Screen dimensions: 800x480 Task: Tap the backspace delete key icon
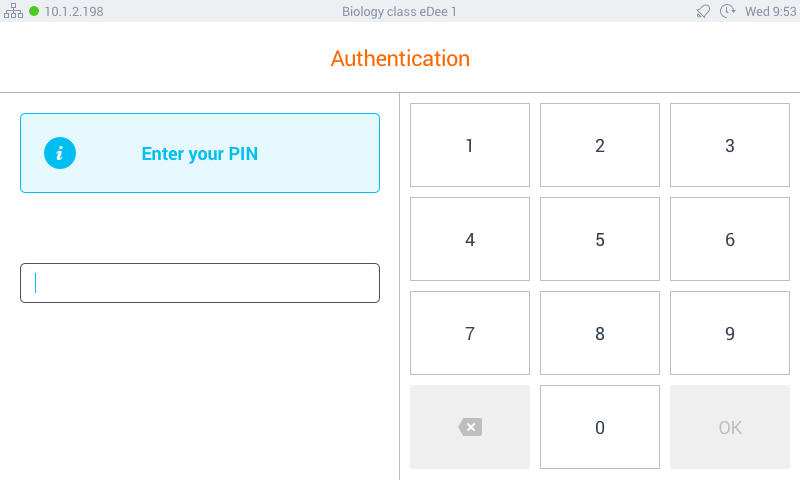[x=470, y=427]
